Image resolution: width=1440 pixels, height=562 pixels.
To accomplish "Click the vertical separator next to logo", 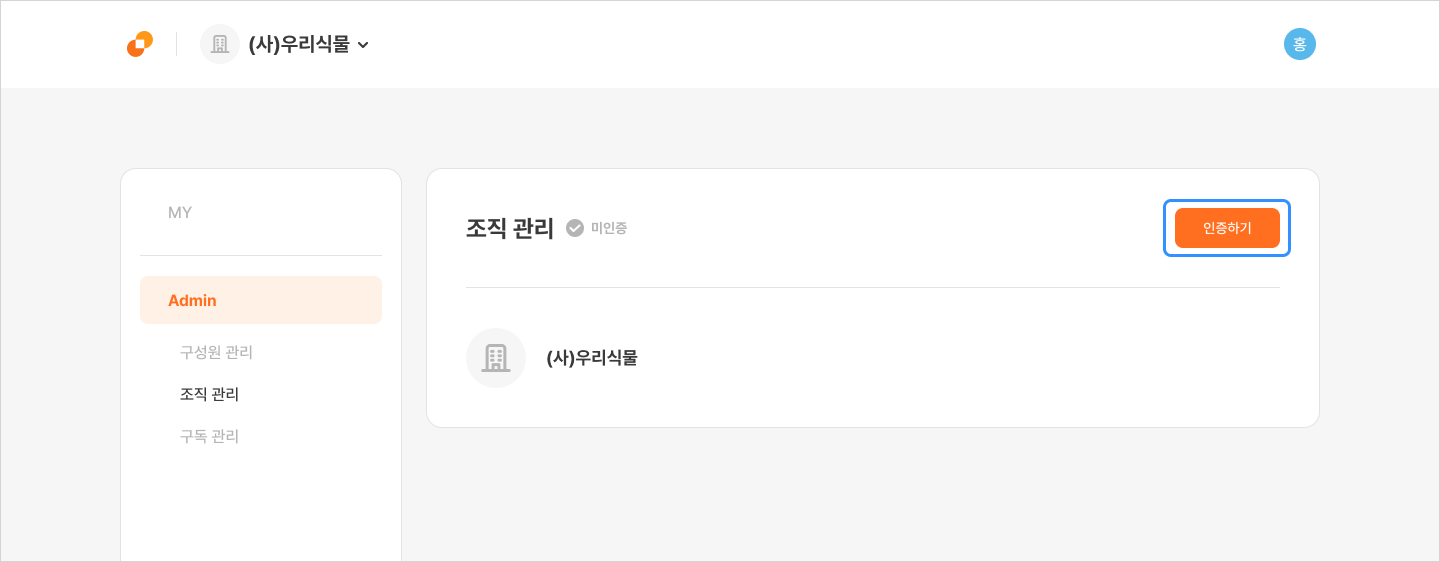I will (177, 44).
